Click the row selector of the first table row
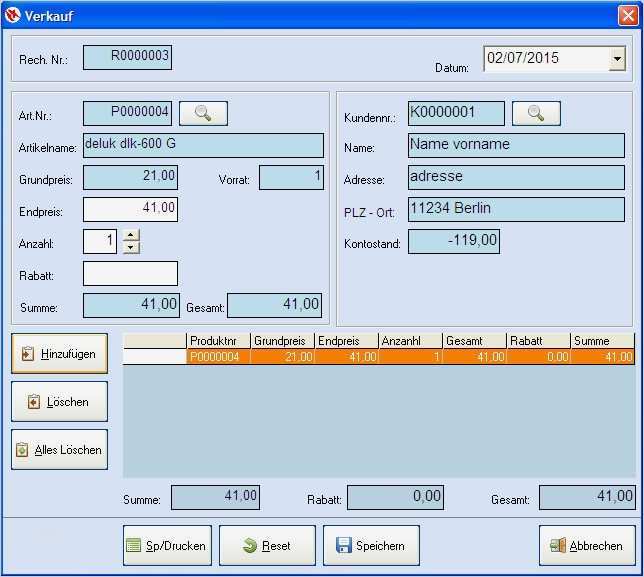 [x=155, y=356]
